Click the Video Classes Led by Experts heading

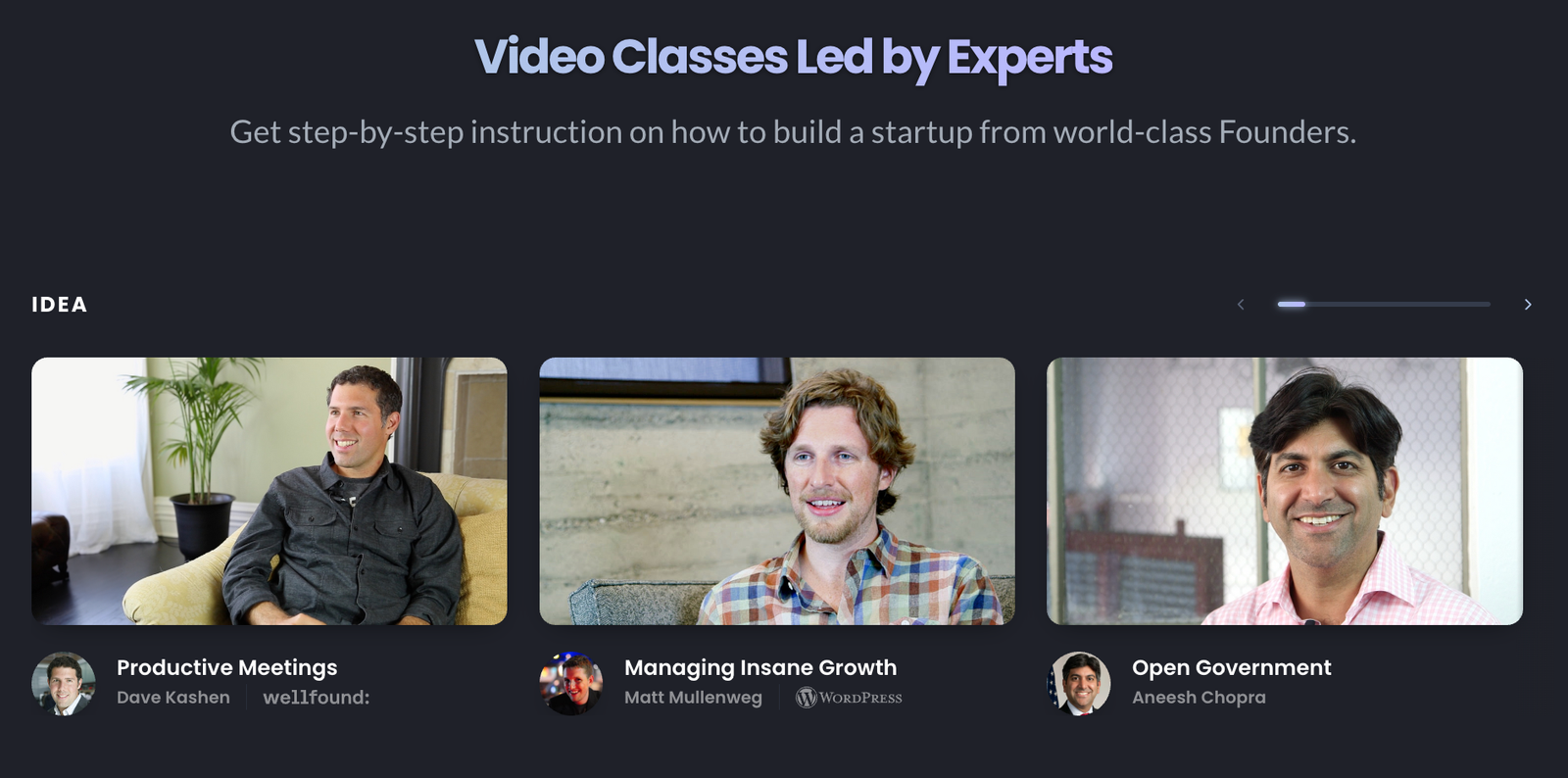click(x=794, y=57)
